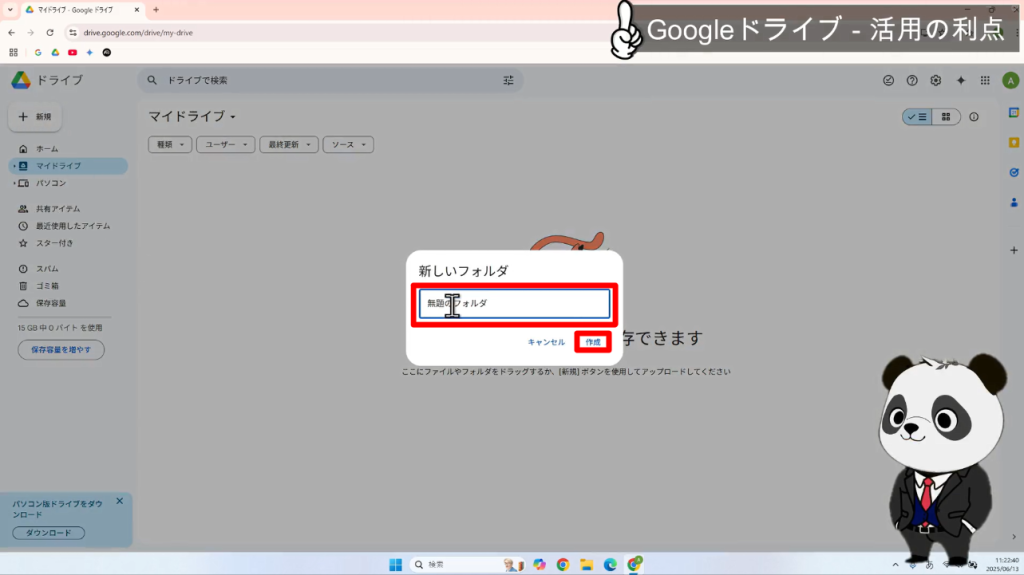Open ゴミ箱 in sidebar
Viewport: 1024px width, 575px height.
pos(68,286)
